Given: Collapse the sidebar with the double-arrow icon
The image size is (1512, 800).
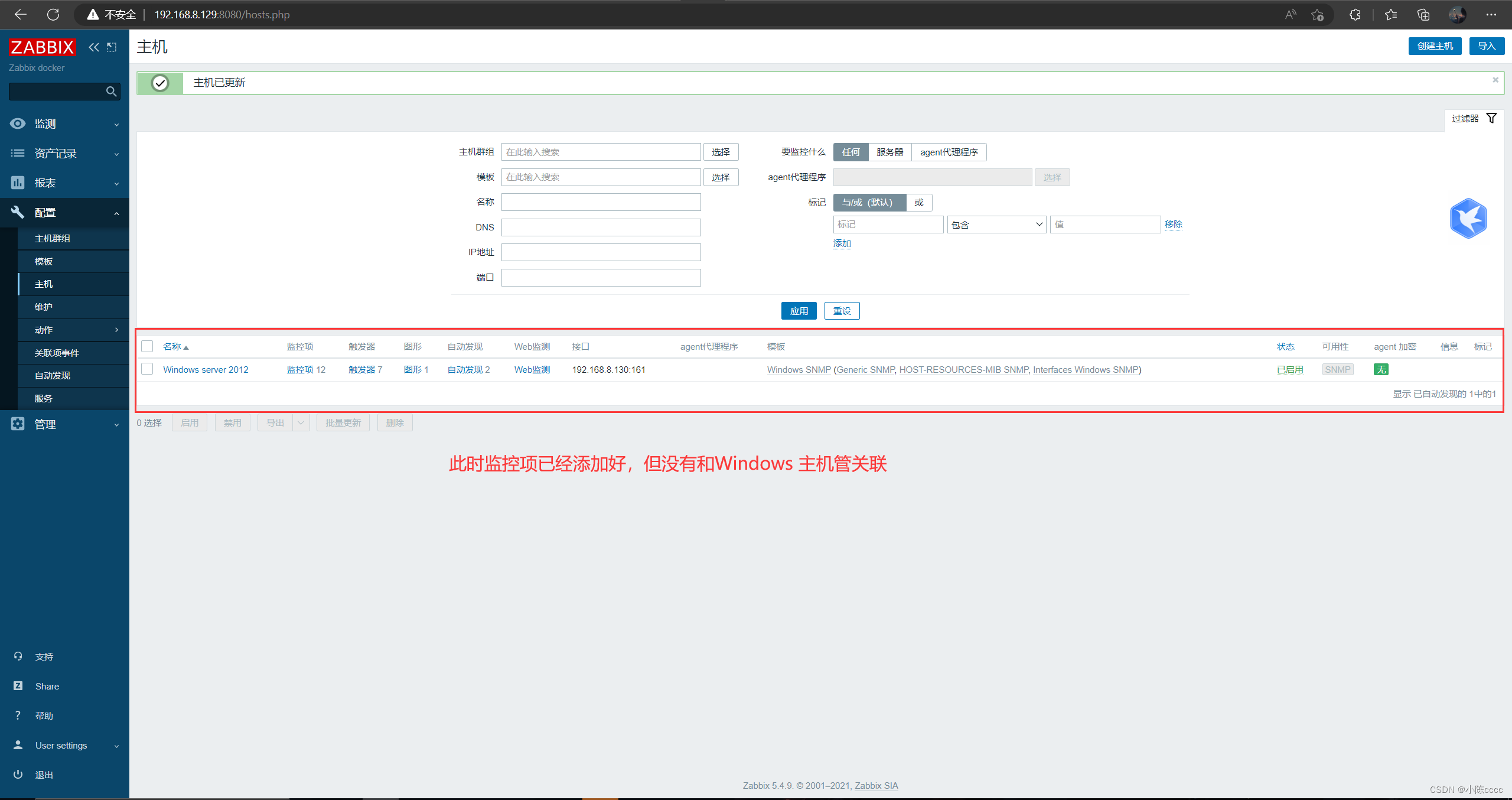Looking at the screenshot, I should point(93,47).
